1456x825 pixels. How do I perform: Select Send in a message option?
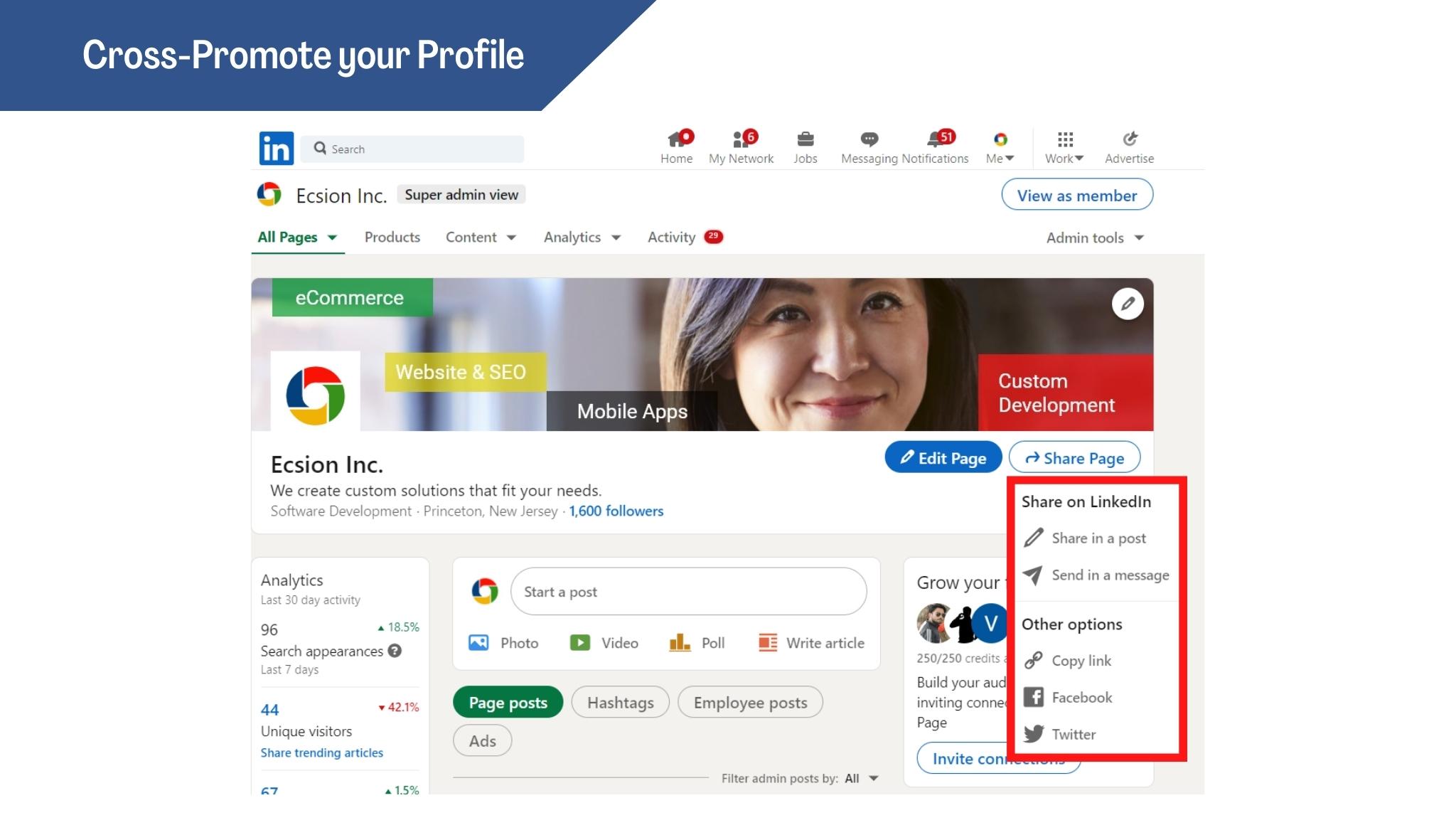coord(1096,575)
